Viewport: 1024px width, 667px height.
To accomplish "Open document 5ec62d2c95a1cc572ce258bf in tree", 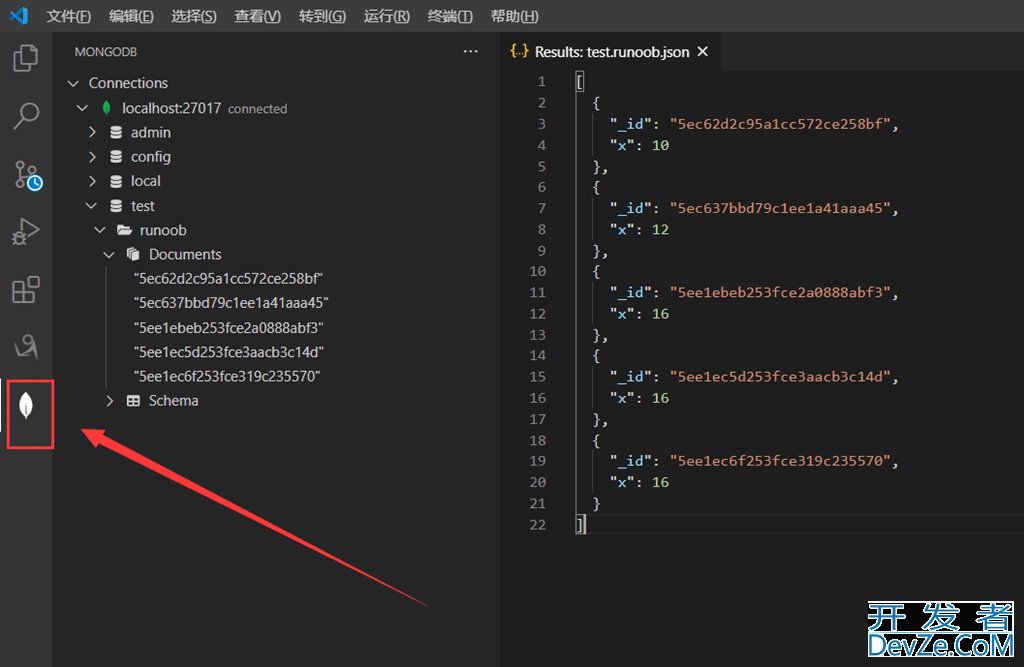I will point(228,279).
